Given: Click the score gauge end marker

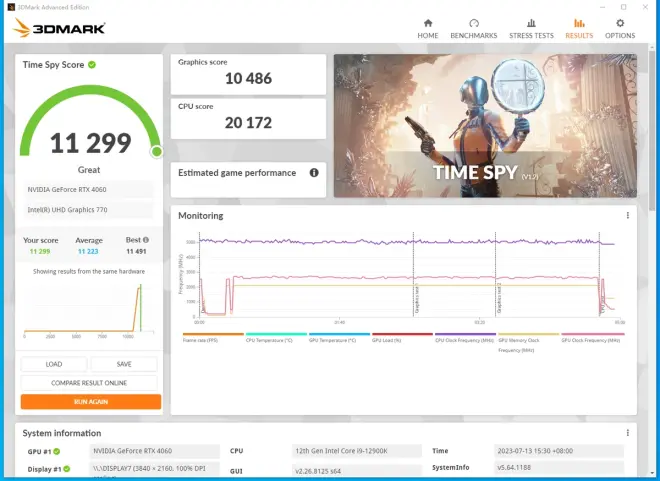Looking at the screenshot, I should (156, 152).
